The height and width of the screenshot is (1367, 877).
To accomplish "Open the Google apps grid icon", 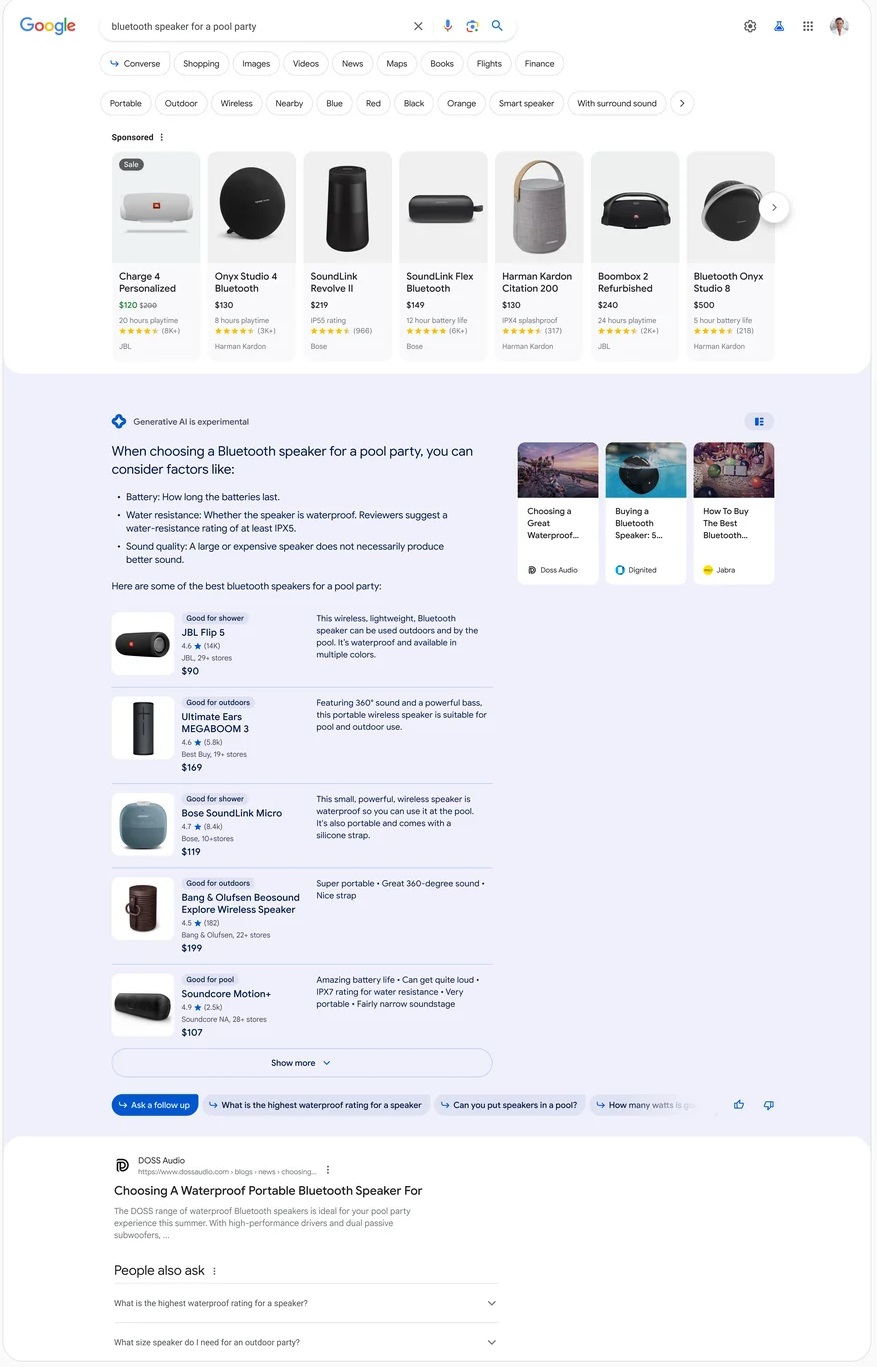I will click(808, 26).
